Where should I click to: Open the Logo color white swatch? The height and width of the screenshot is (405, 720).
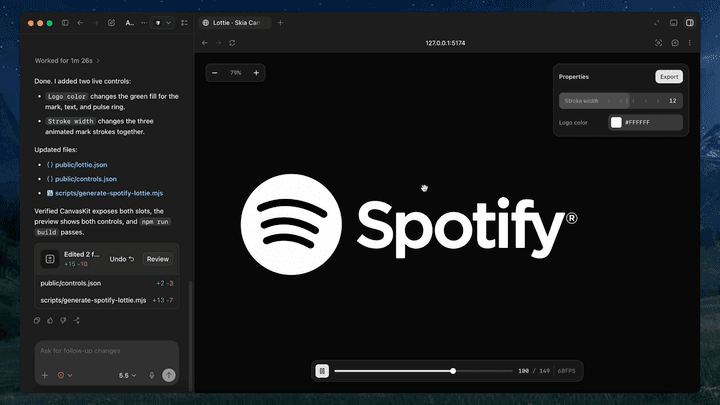(616, 122)
